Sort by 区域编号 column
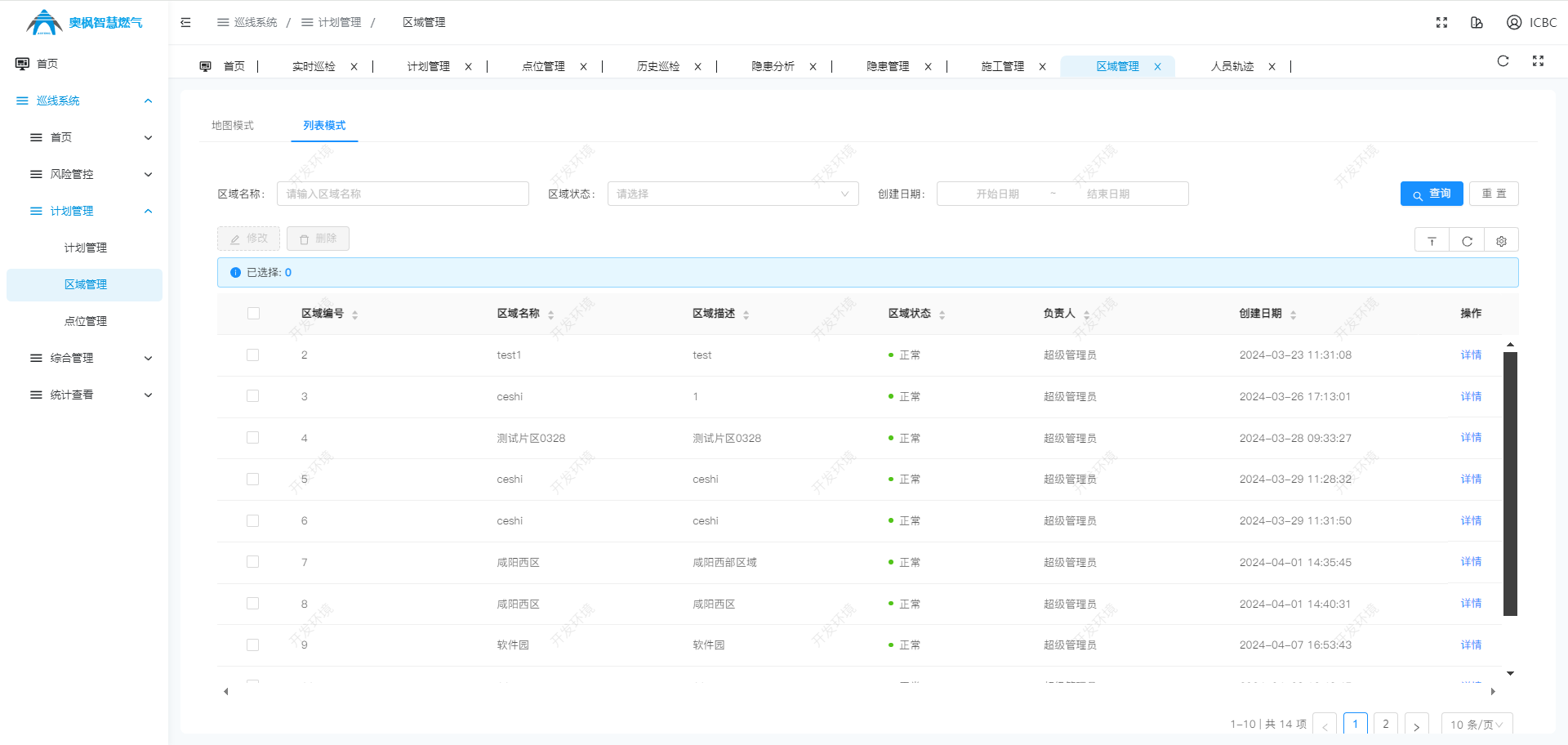The width and height of the screenshot is (1568, 745). pyautogui.click(x=354, y=315)
